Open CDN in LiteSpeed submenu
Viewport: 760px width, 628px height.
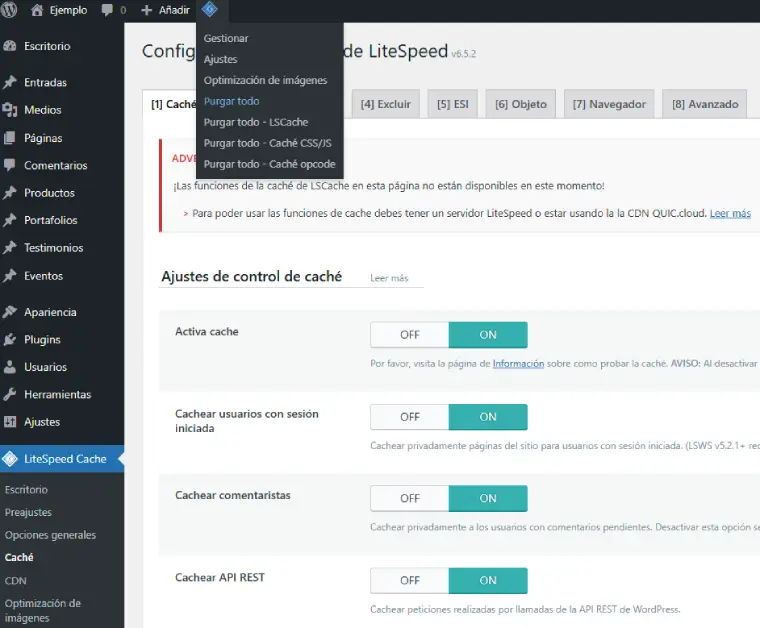(16, 581)
